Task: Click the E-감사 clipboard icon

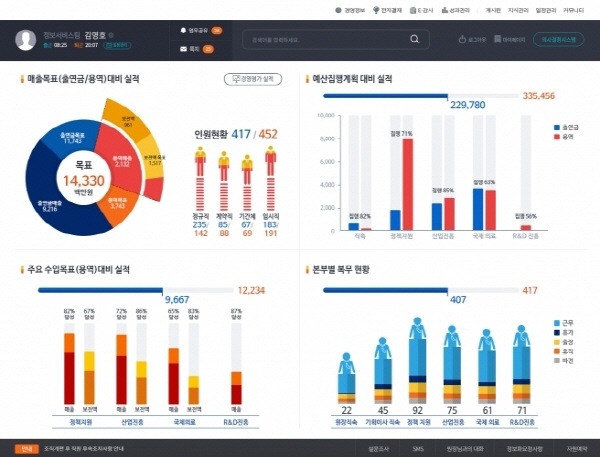Action: tap(412, 10)
